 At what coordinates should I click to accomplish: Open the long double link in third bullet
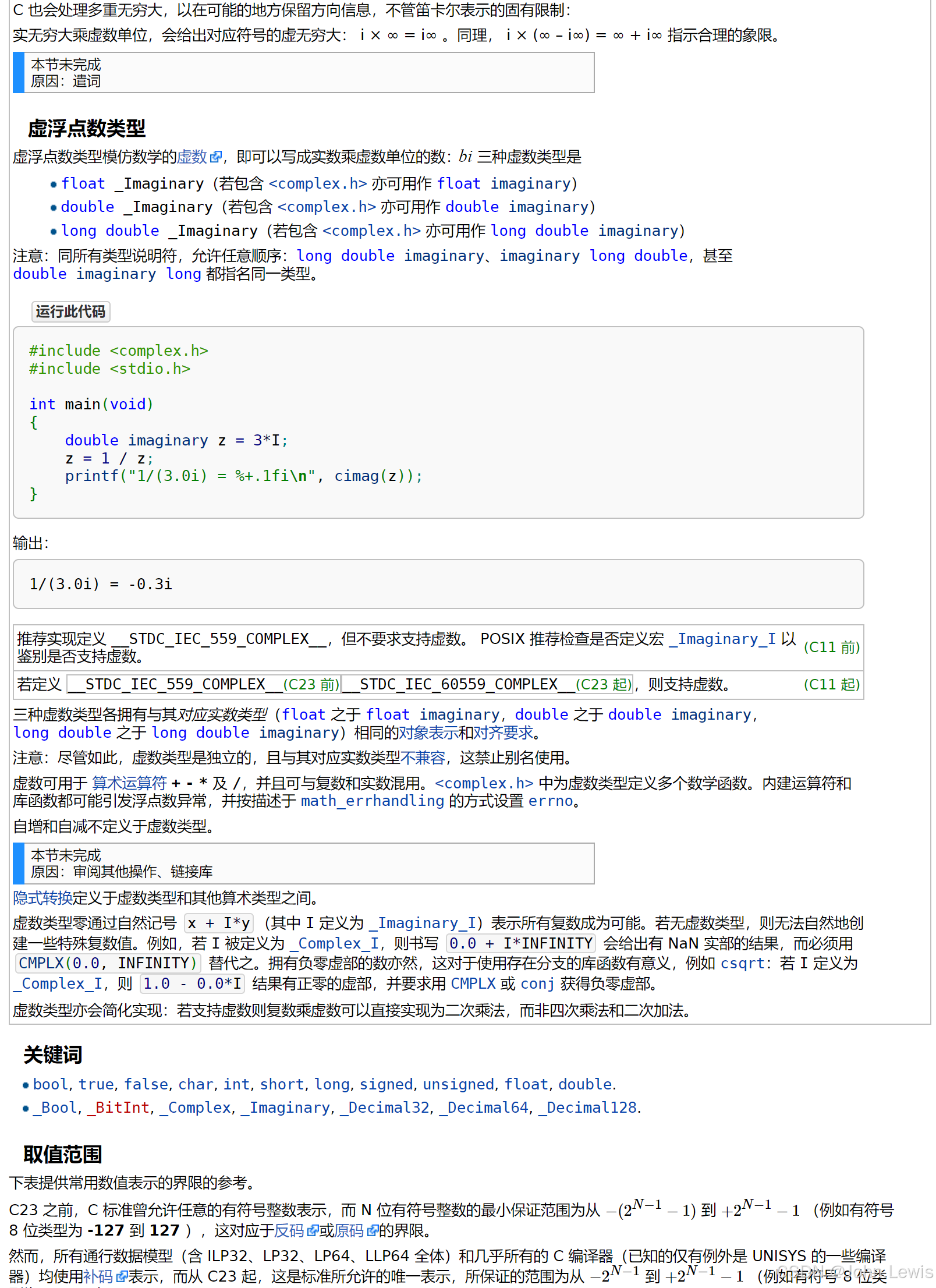[x=110, y=231]
